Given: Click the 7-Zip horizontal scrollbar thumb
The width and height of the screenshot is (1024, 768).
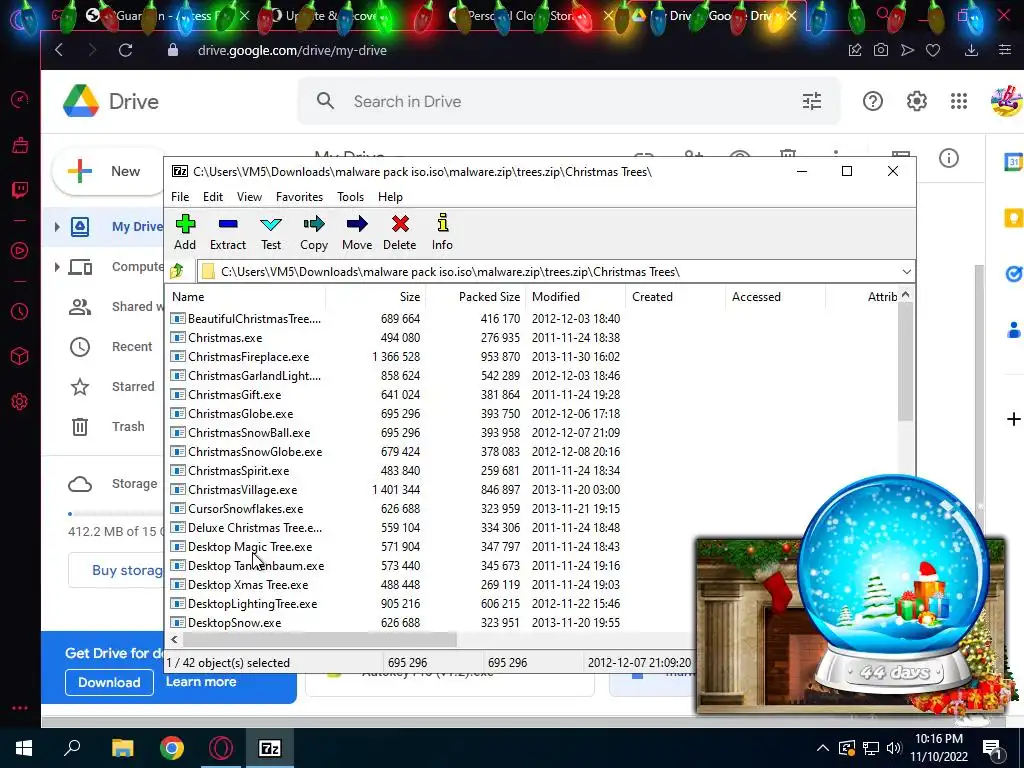Looking at the screenshot, I should click(319, 639).
